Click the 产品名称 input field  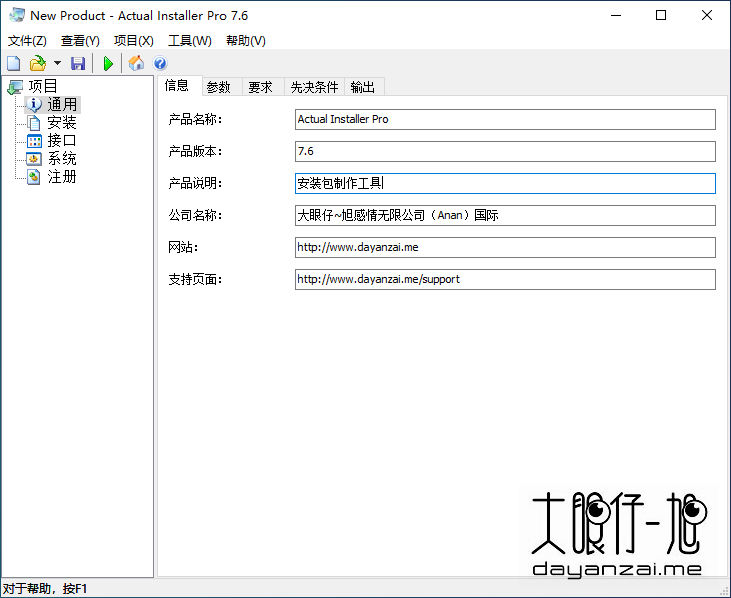click(505, 119)
